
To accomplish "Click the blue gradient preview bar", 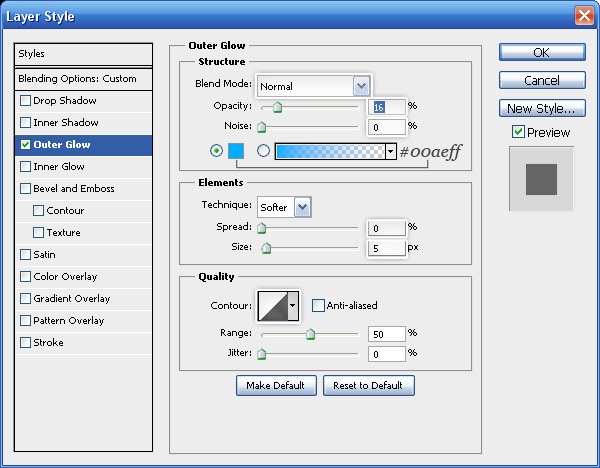I will click(330, 152).
